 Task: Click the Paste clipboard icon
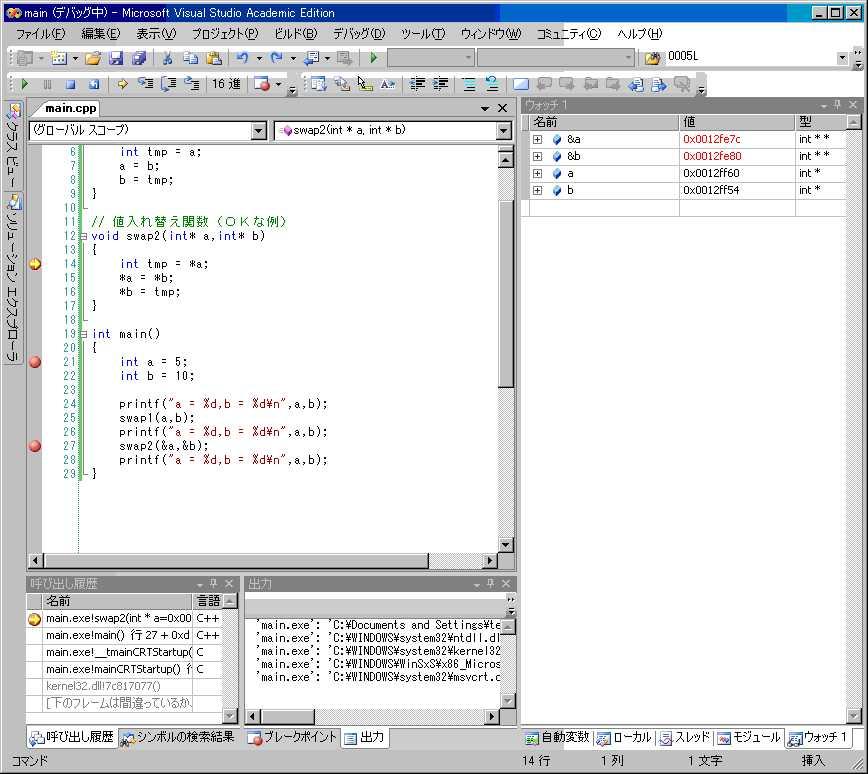point(214,58)
